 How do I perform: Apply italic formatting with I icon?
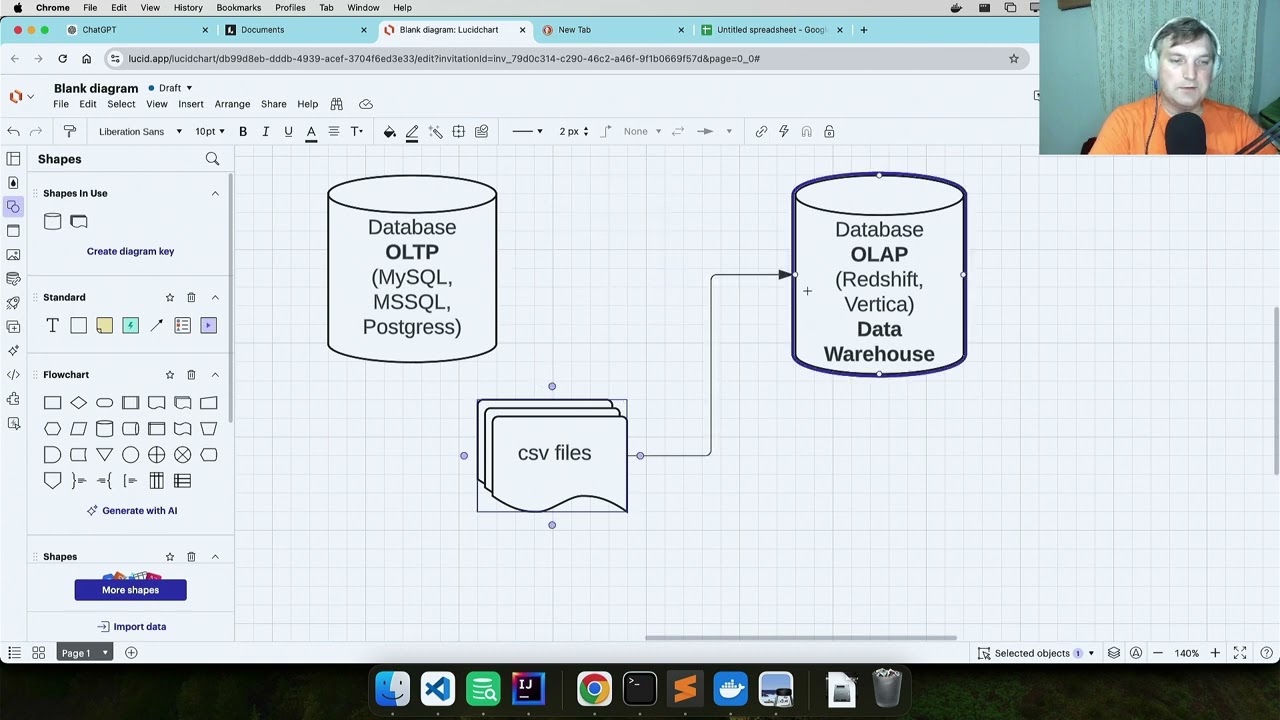(266, 131)
